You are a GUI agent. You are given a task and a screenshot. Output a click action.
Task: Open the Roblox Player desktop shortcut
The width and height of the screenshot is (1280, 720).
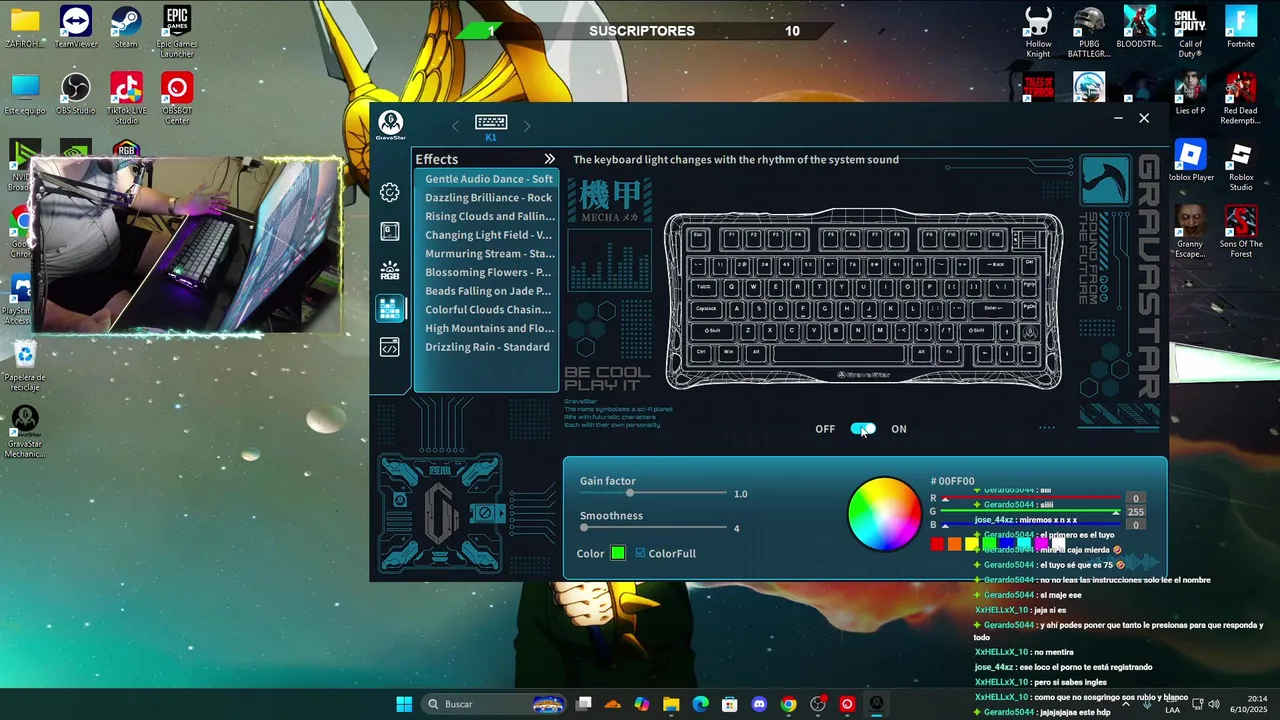[1190, 161]
